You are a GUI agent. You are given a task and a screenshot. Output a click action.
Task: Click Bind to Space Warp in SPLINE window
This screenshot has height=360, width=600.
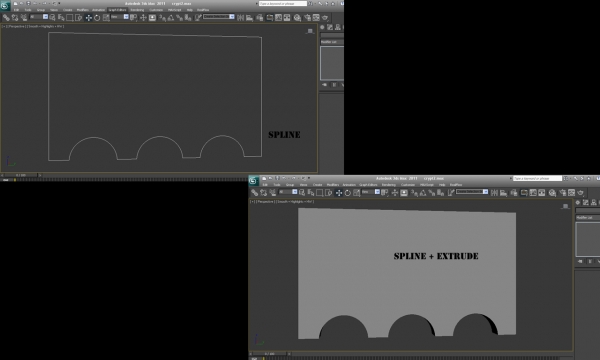click(23, 17)
